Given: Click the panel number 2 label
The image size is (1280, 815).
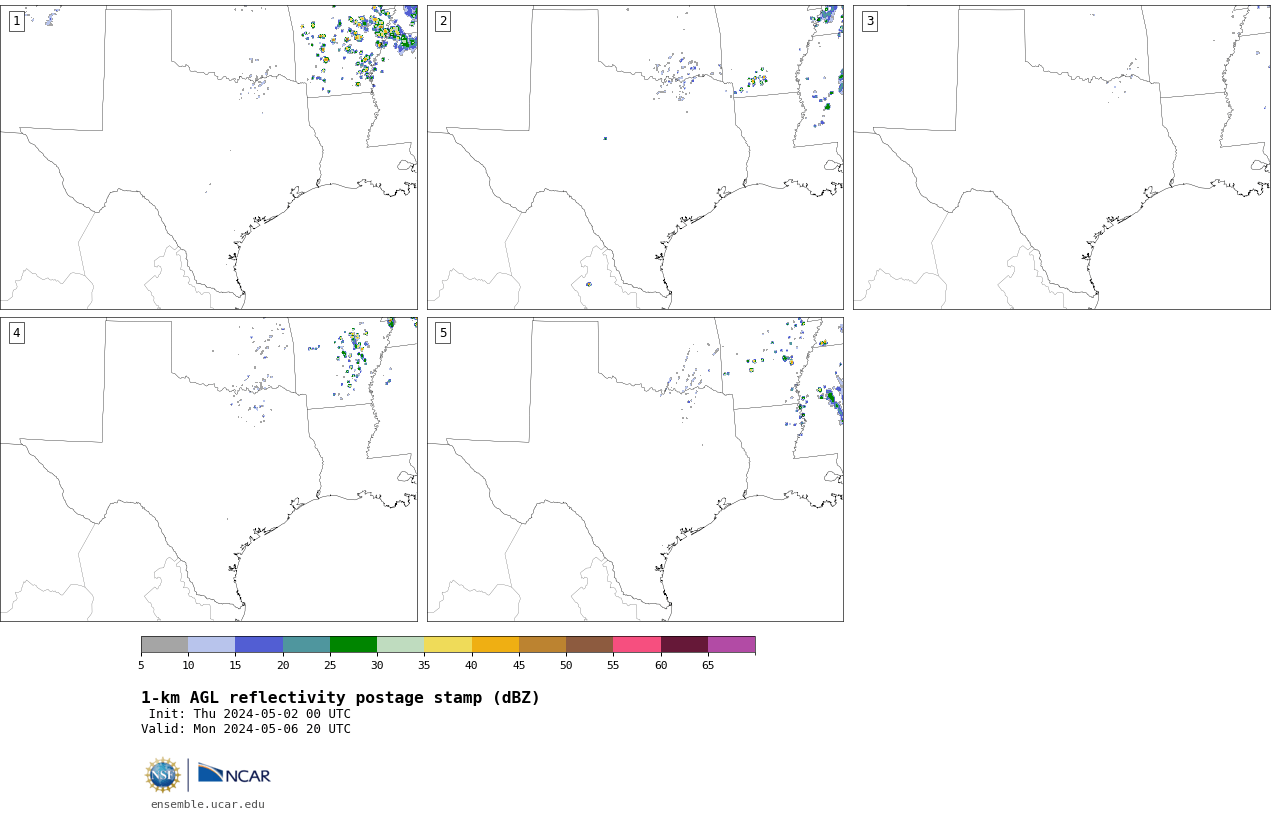Looking at the screenshot, I should pyautogui.click(x=443, y=21).
